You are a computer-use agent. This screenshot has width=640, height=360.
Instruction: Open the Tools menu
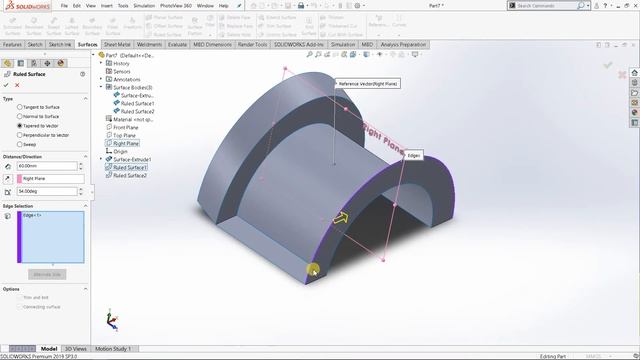(123, 6)
